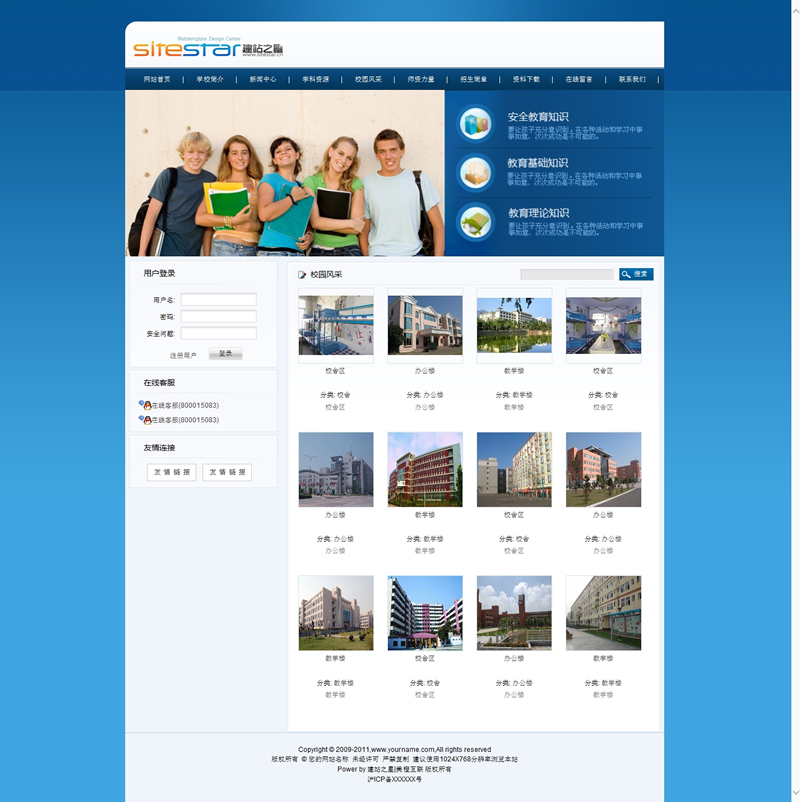Open the 新闻中心 navigation item

263,79
